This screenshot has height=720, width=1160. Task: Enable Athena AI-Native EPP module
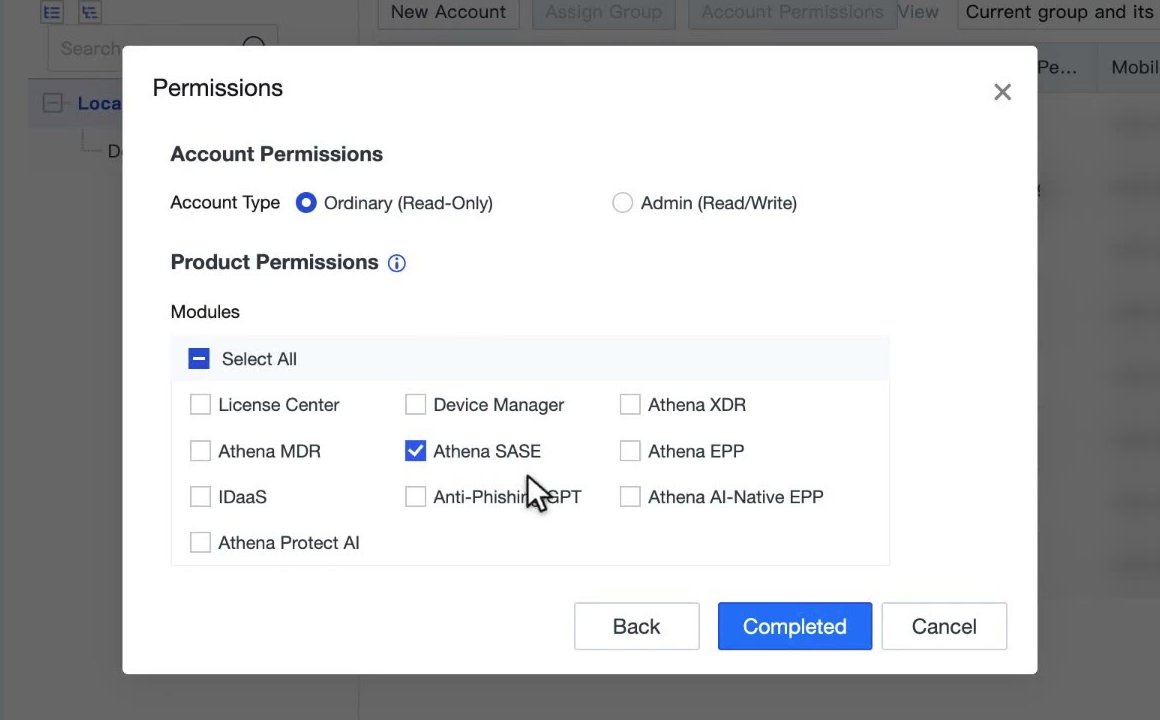[630, 497]
